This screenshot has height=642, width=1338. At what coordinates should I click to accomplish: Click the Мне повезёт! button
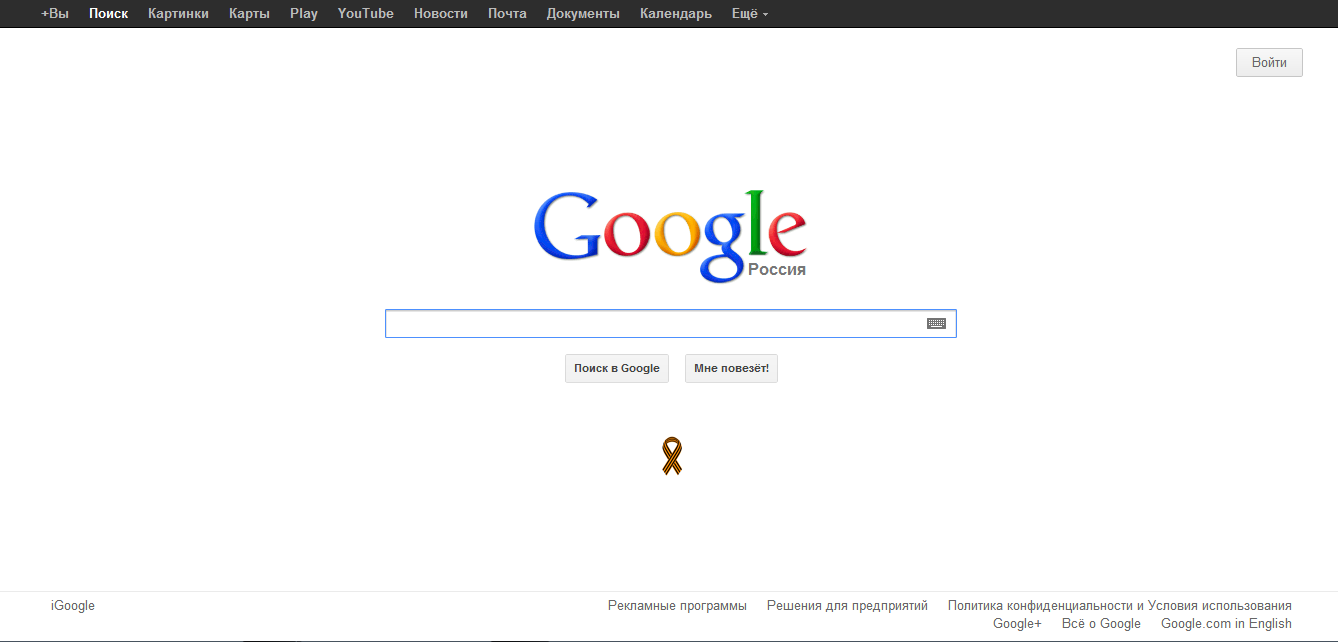pos(731,368)
